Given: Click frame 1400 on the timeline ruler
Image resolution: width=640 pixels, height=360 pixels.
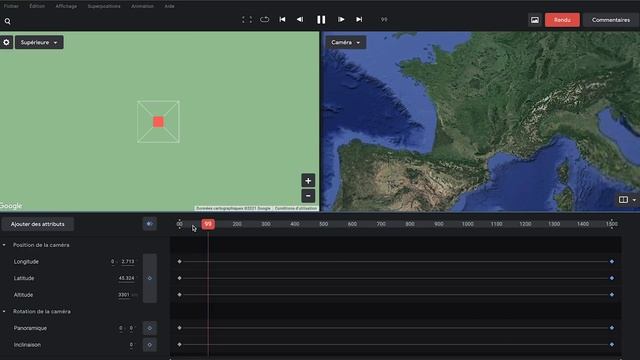Looking at the screenshot, I should [x=583, y=224].
